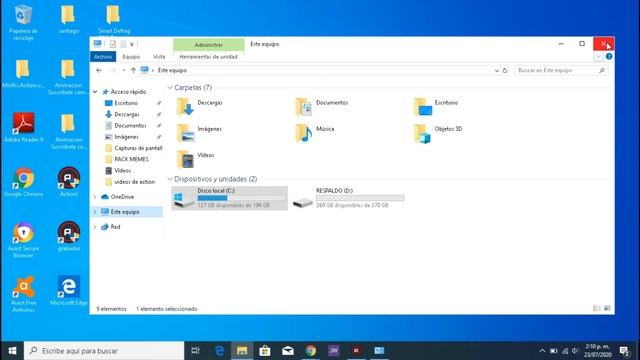
Task: Click the taskbar search box
Action: coord(104,351)
